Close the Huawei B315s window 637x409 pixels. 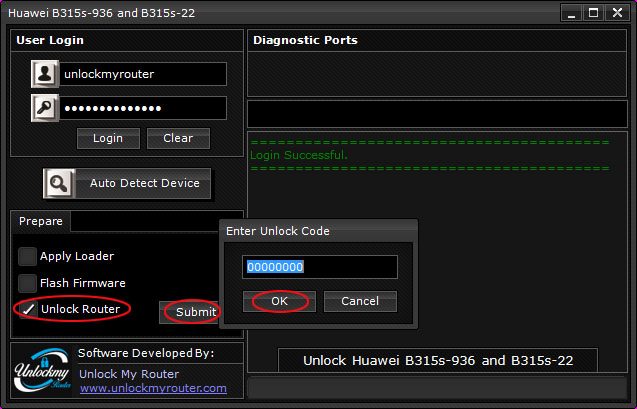pyautogui.click(x=618, y=13)
